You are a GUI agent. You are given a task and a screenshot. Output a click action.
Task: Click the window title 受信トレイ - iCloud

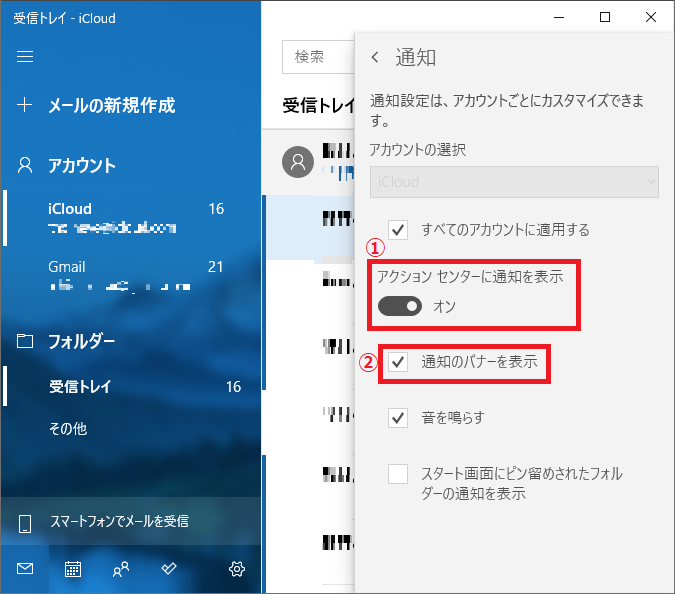point(65,19)
